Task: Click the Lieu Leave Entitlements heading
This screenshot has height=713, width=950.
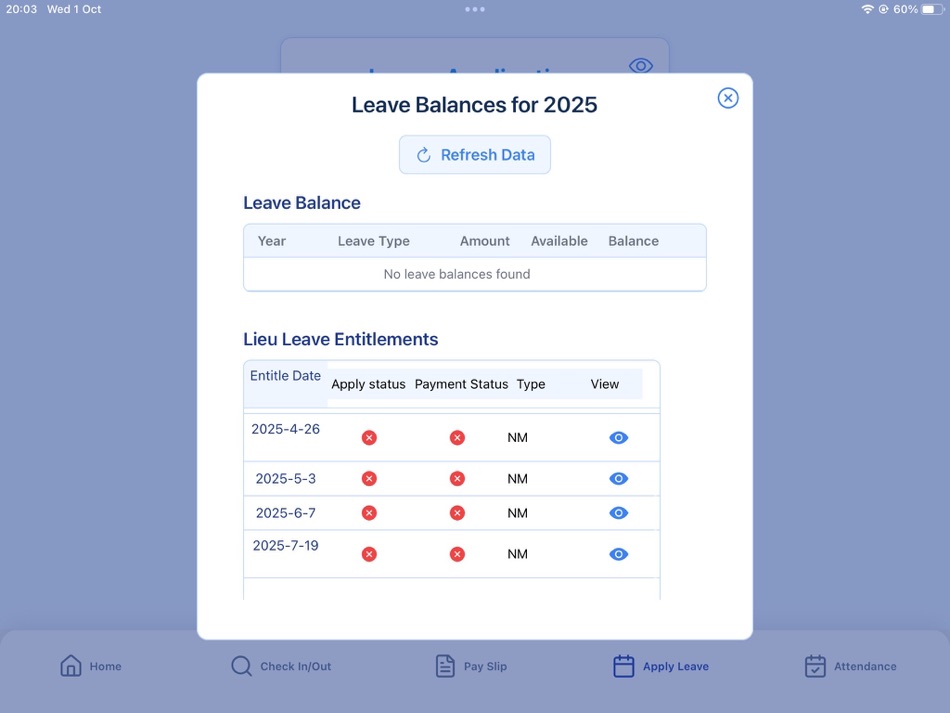Action: click(x=340, y=339)
